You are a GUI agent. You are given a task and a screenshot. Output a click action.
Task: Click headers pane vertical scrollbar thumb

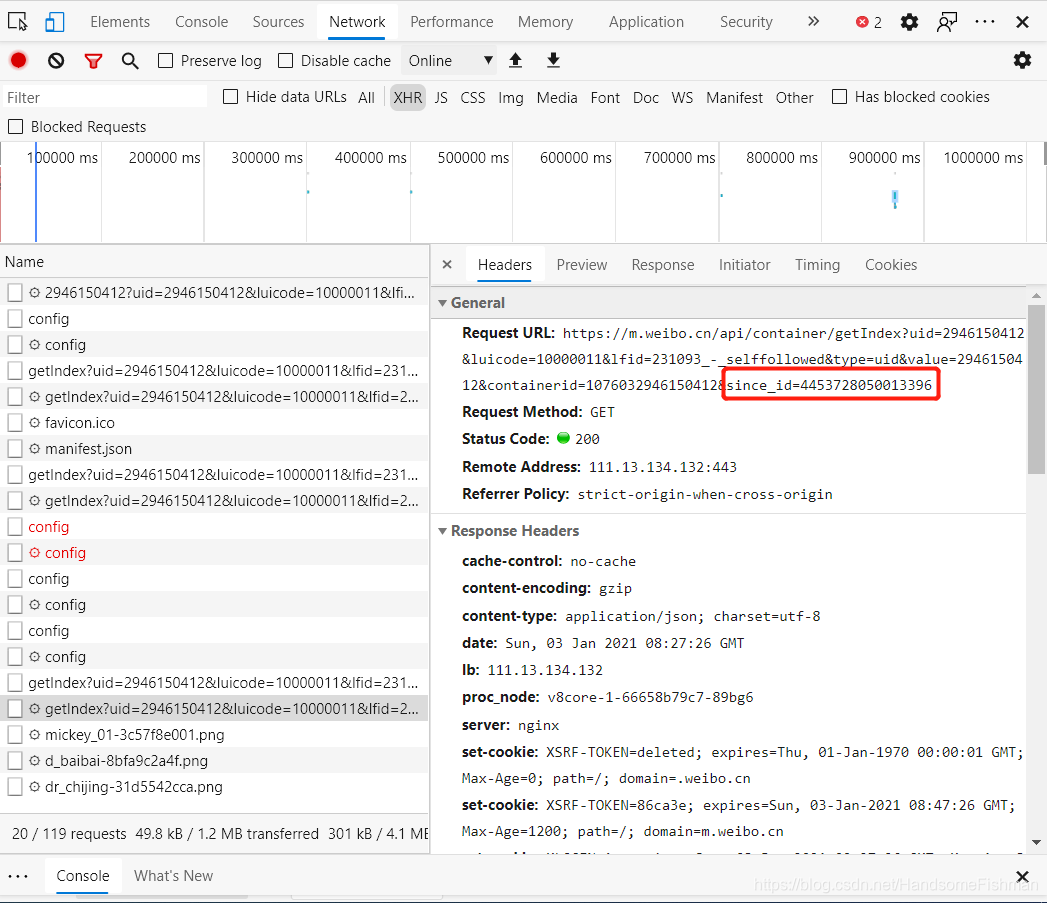(x=1036, y=389)
